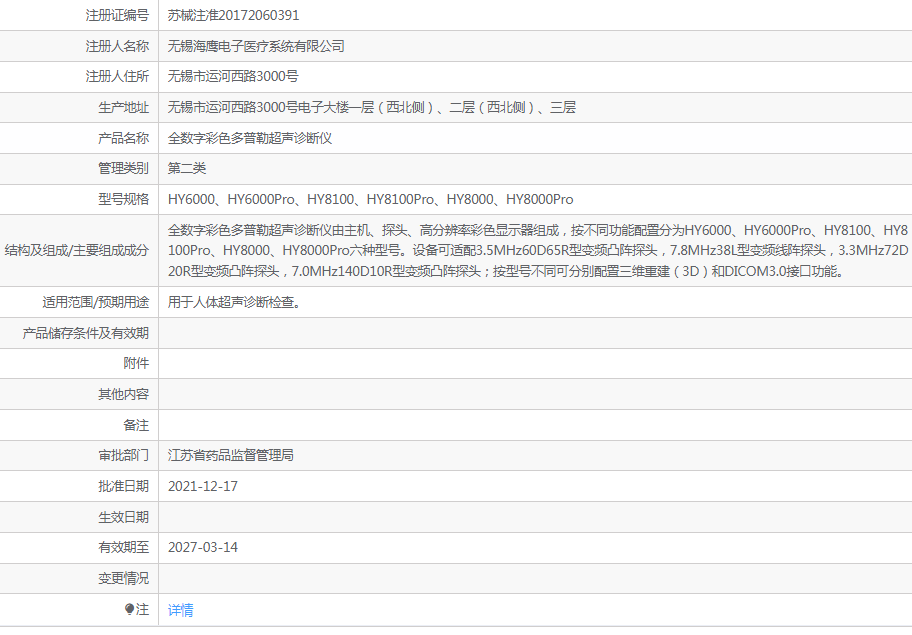Click the 产品储存条件及有效期 label
Image resolution: width=912 pixels, height=635 pixels.
click(x=86, y=333)
